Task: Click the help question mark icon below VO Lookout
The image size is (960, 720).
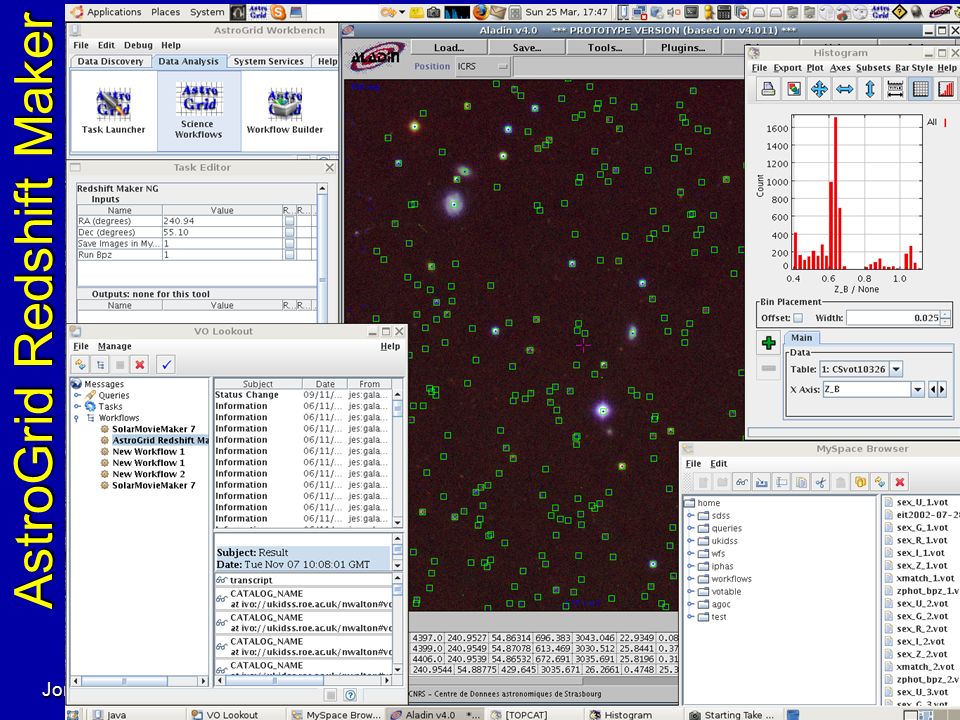Action: point(350,695)
